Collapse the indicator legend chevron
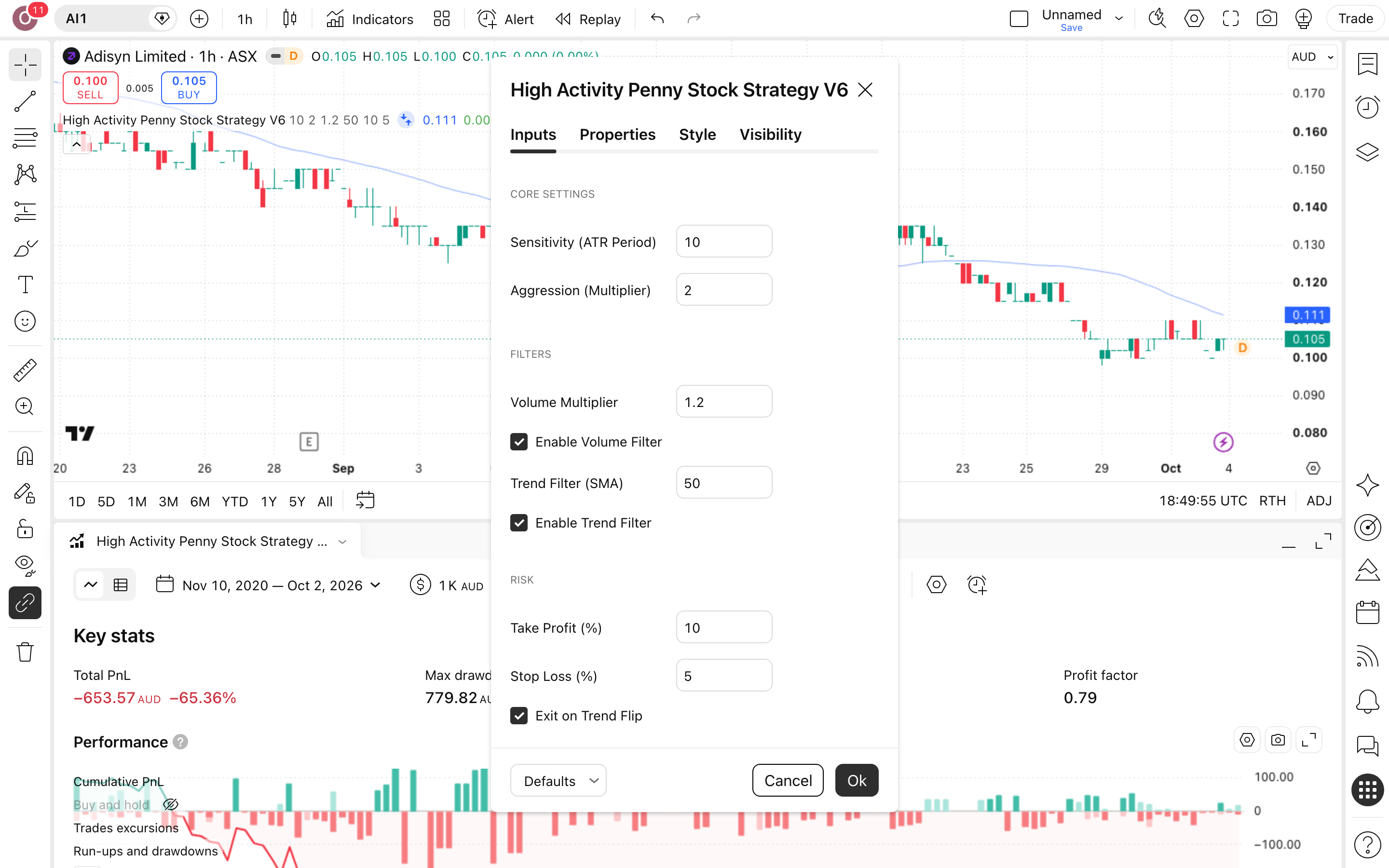Image resolution: width=1389 pixels, height=868 pixels. point(76,145)
